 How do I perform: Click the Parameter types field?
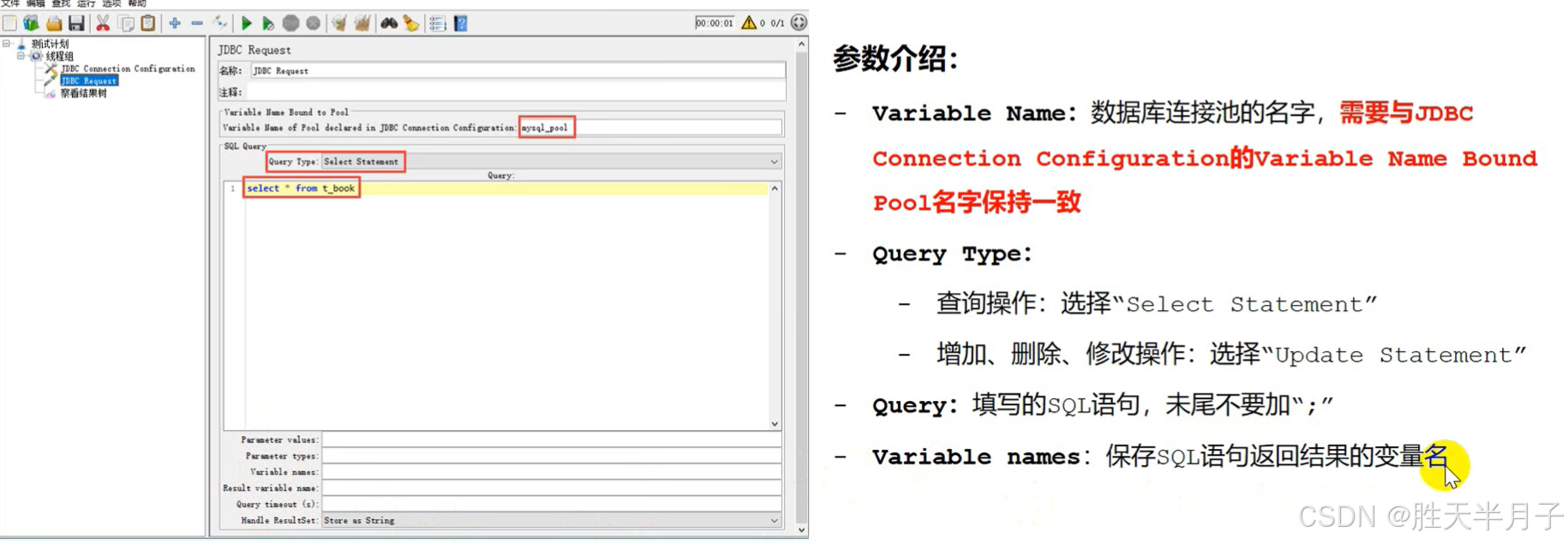551,457
